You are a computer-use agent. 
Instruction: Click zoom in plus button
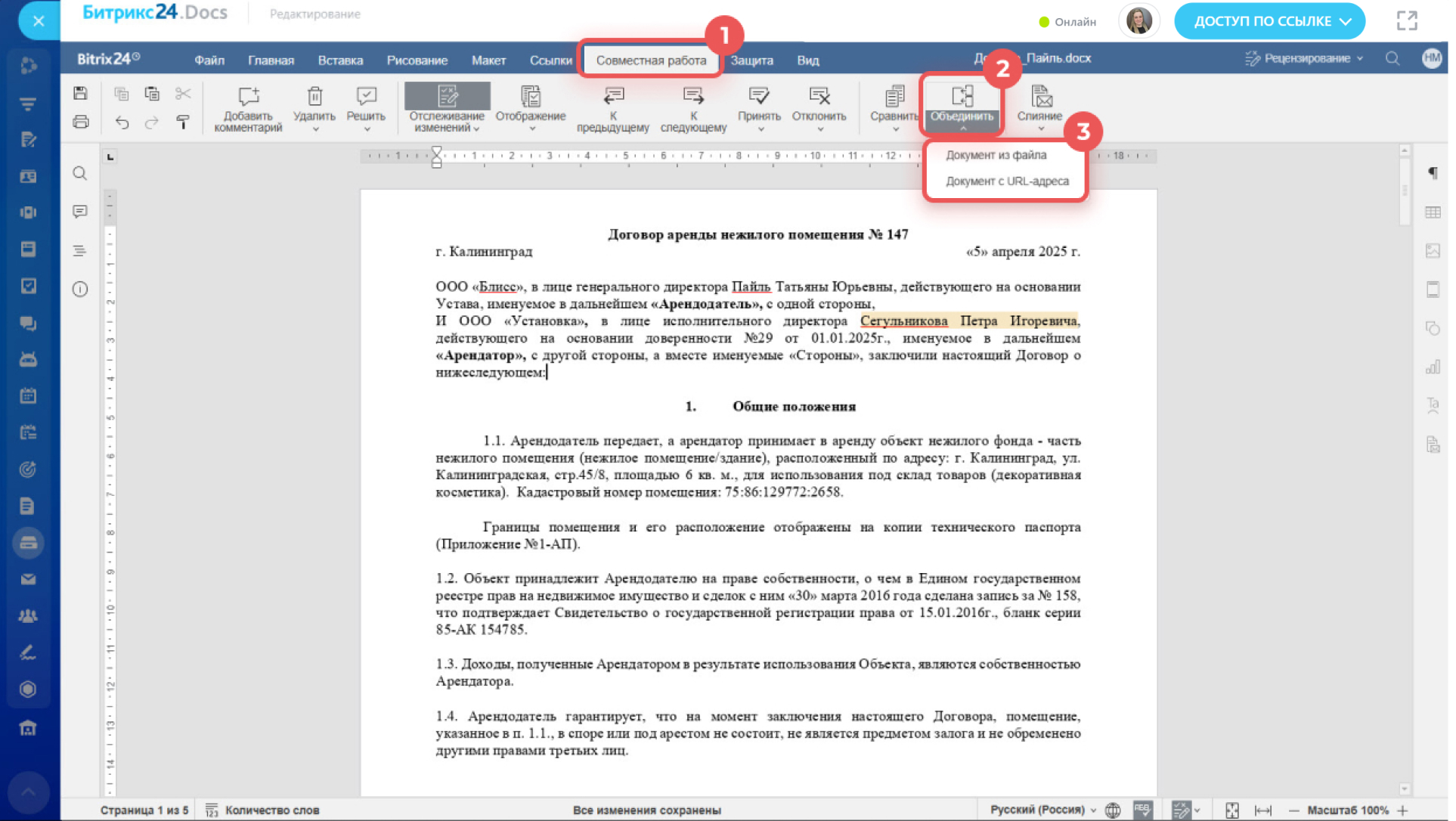click(x=1402, y=810)
